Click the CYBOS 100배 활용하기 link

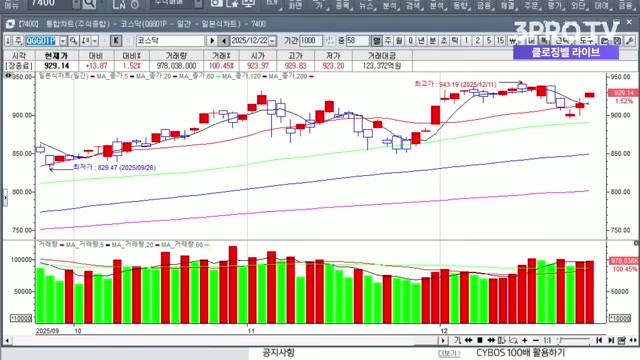tap(520, 353)
